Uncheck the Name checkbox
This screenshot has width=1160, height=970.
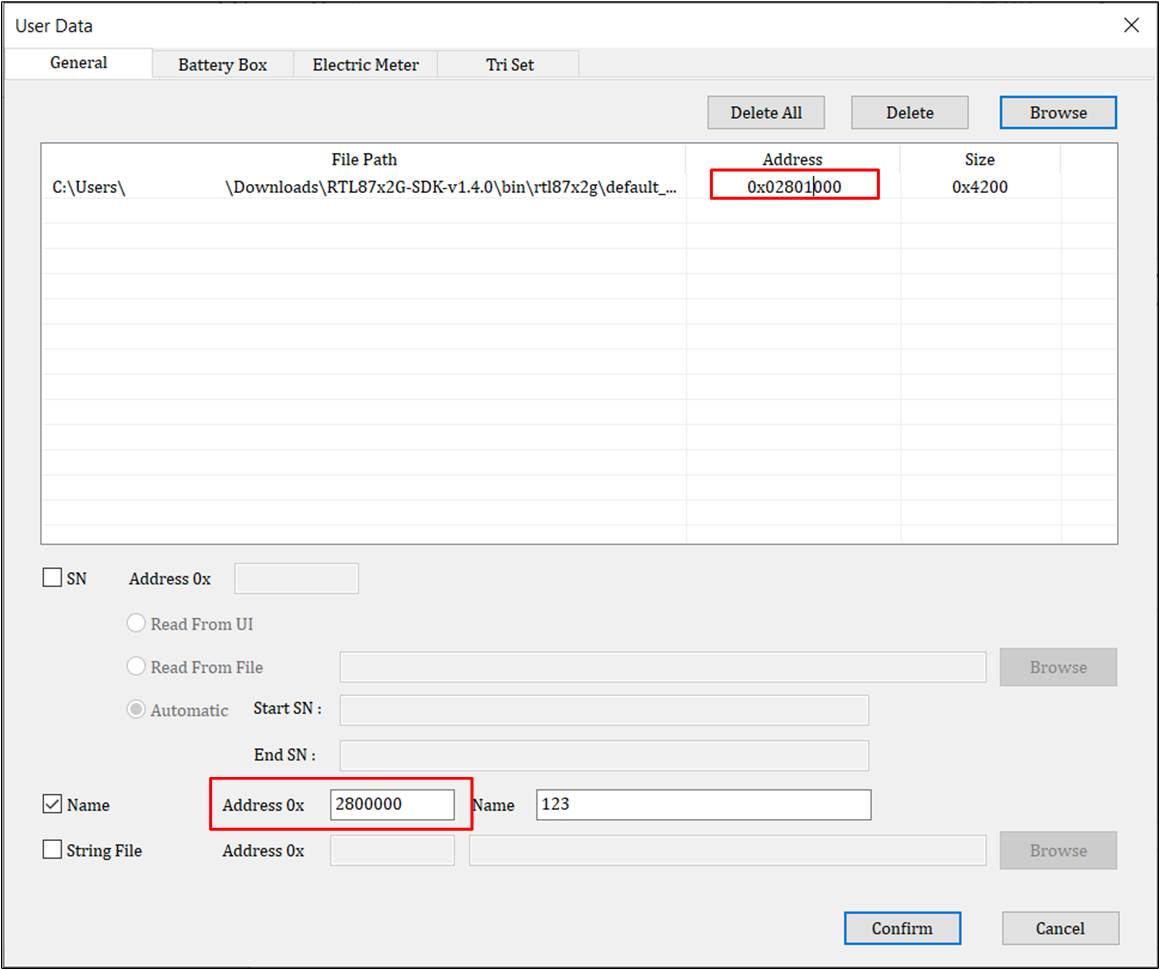coord(53,805)
